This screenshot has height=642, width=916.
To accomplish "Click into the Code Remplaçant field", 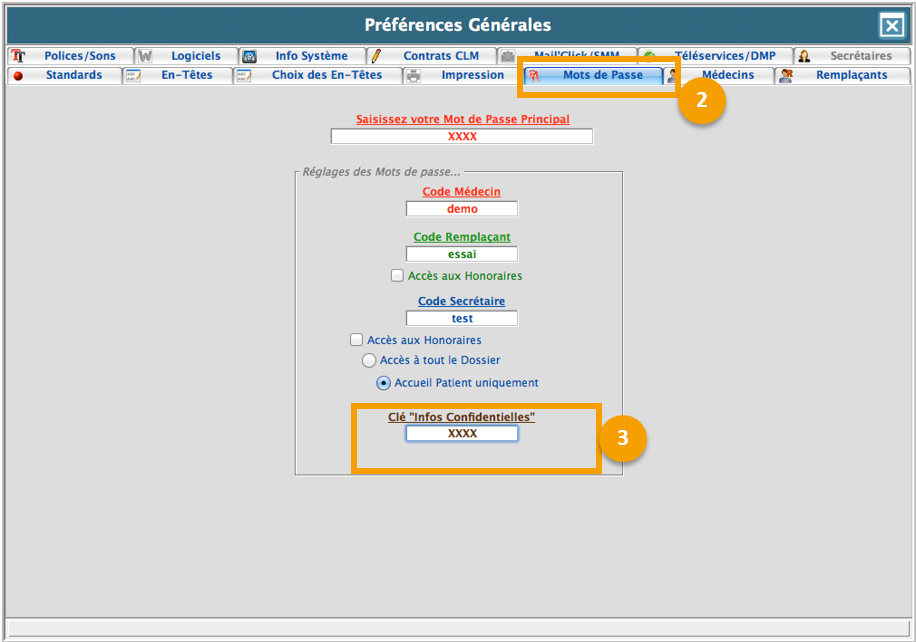I will [462, 254].
